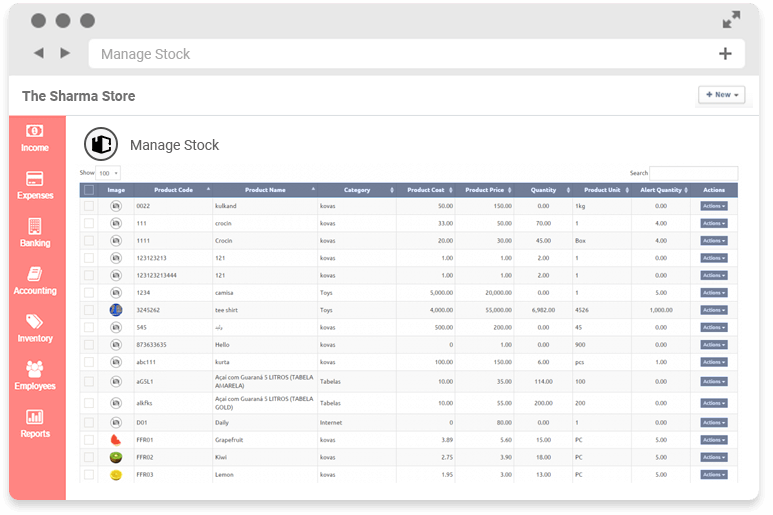Image resolution: width=773 pixels, height=515 pixels.
Task: Open the Actions dropdown for tee shirt row
Action: pos(713,310)
